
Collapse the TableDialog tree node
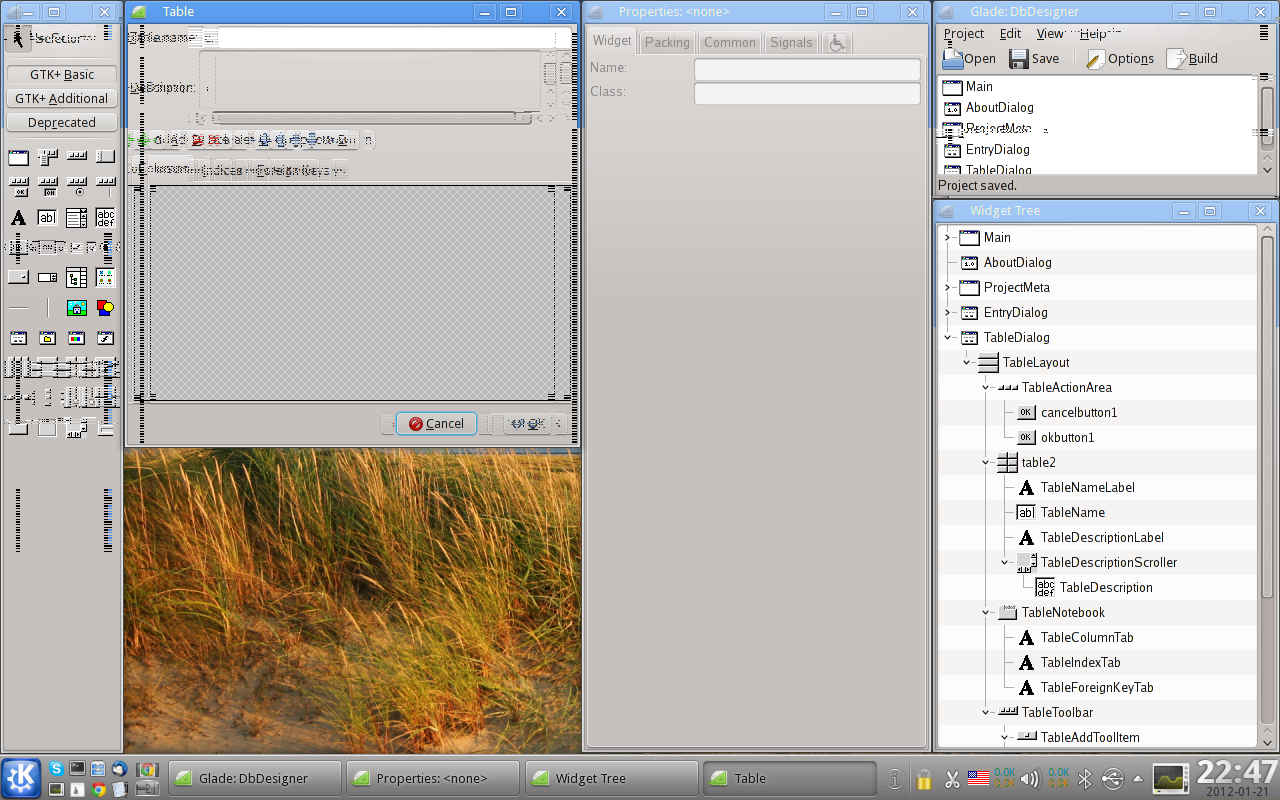947,338
